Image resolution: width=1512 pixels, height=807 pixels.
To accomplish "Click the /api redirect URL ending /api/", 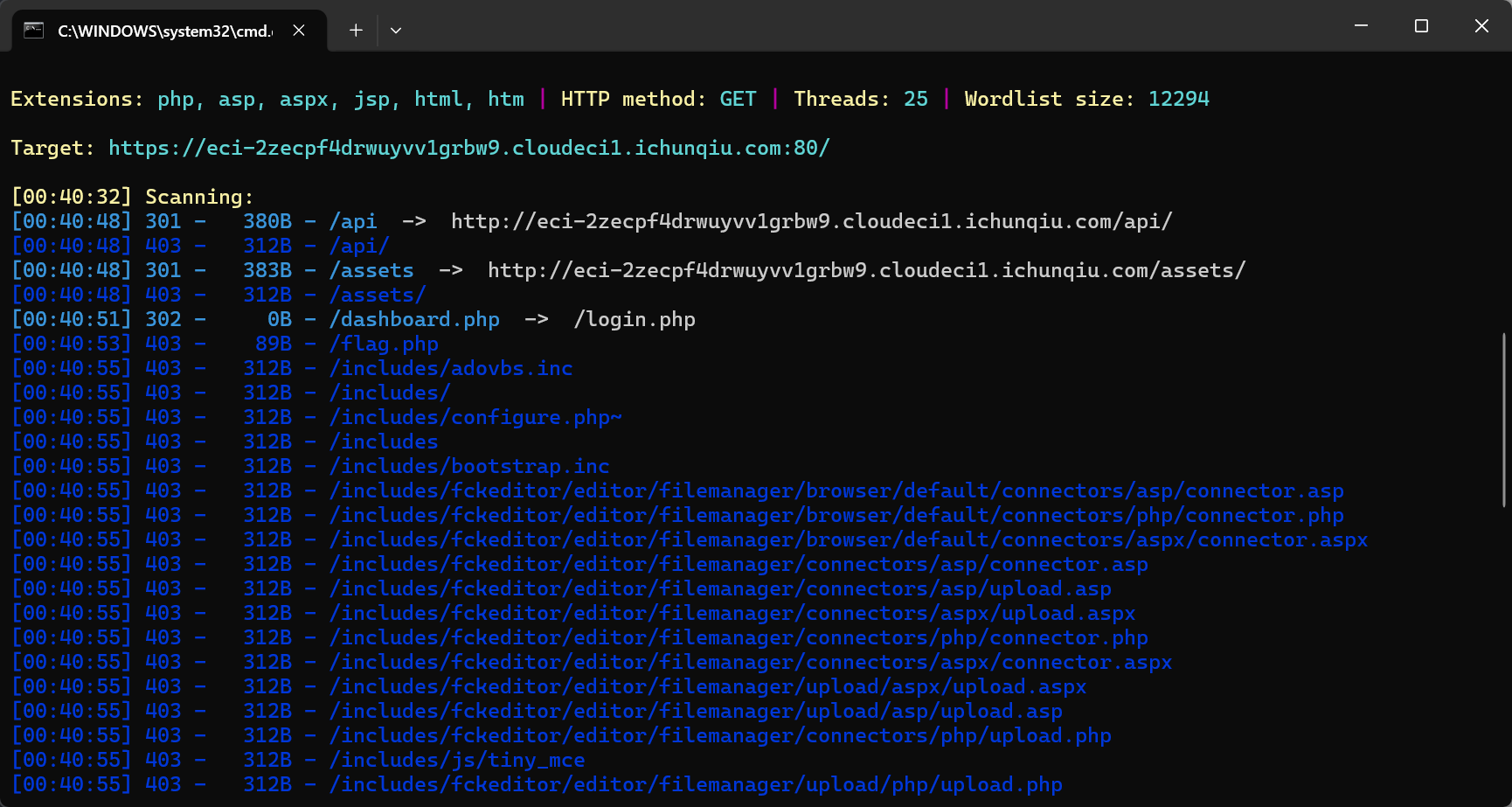I will point(812,221).
